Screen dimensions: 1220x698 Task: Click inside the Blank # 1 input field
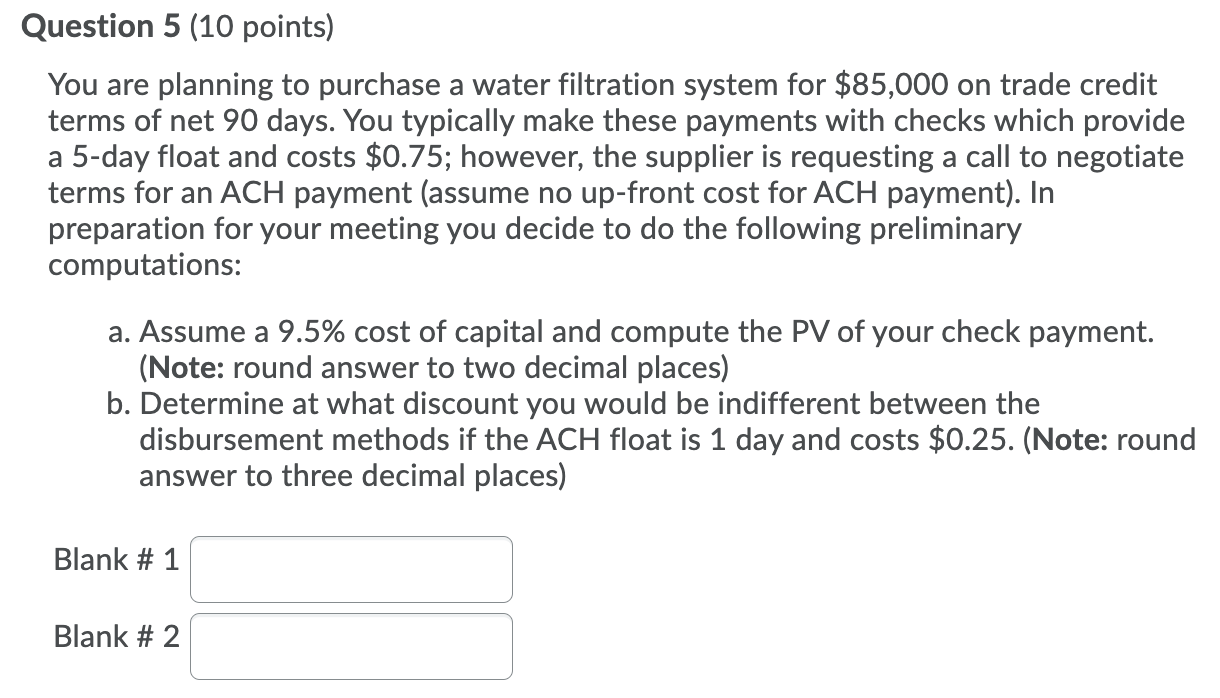point(351,568)
